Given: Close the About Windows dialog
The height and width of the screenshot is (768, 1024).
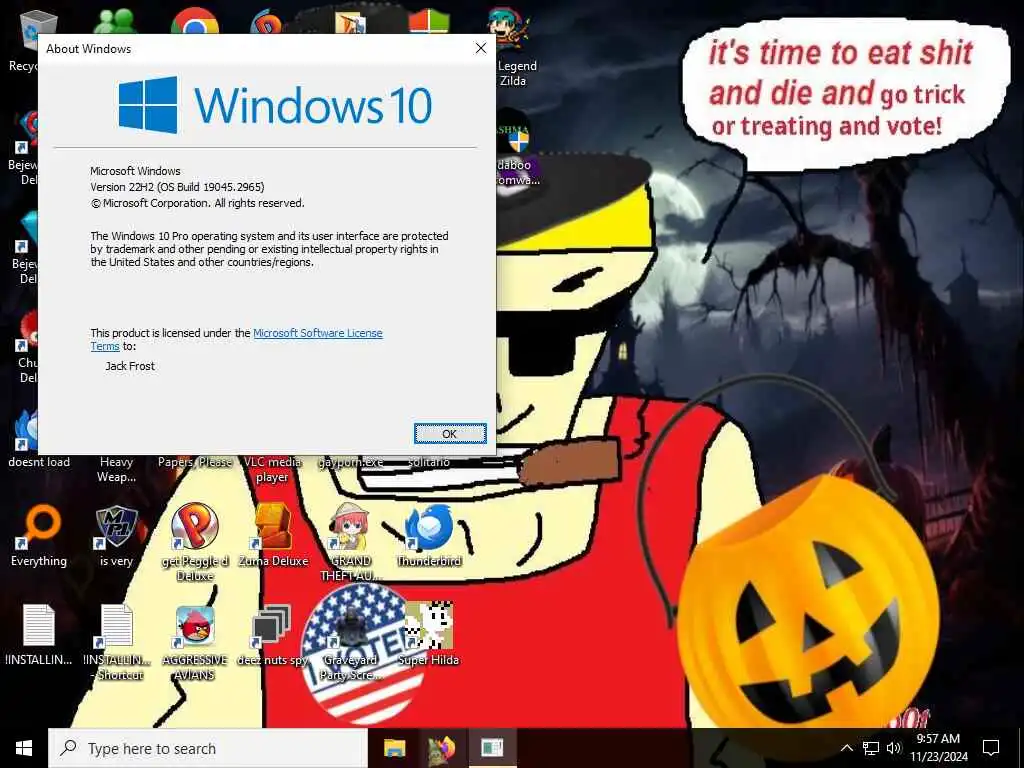Looking at the screenshot, I should point(481,48).
